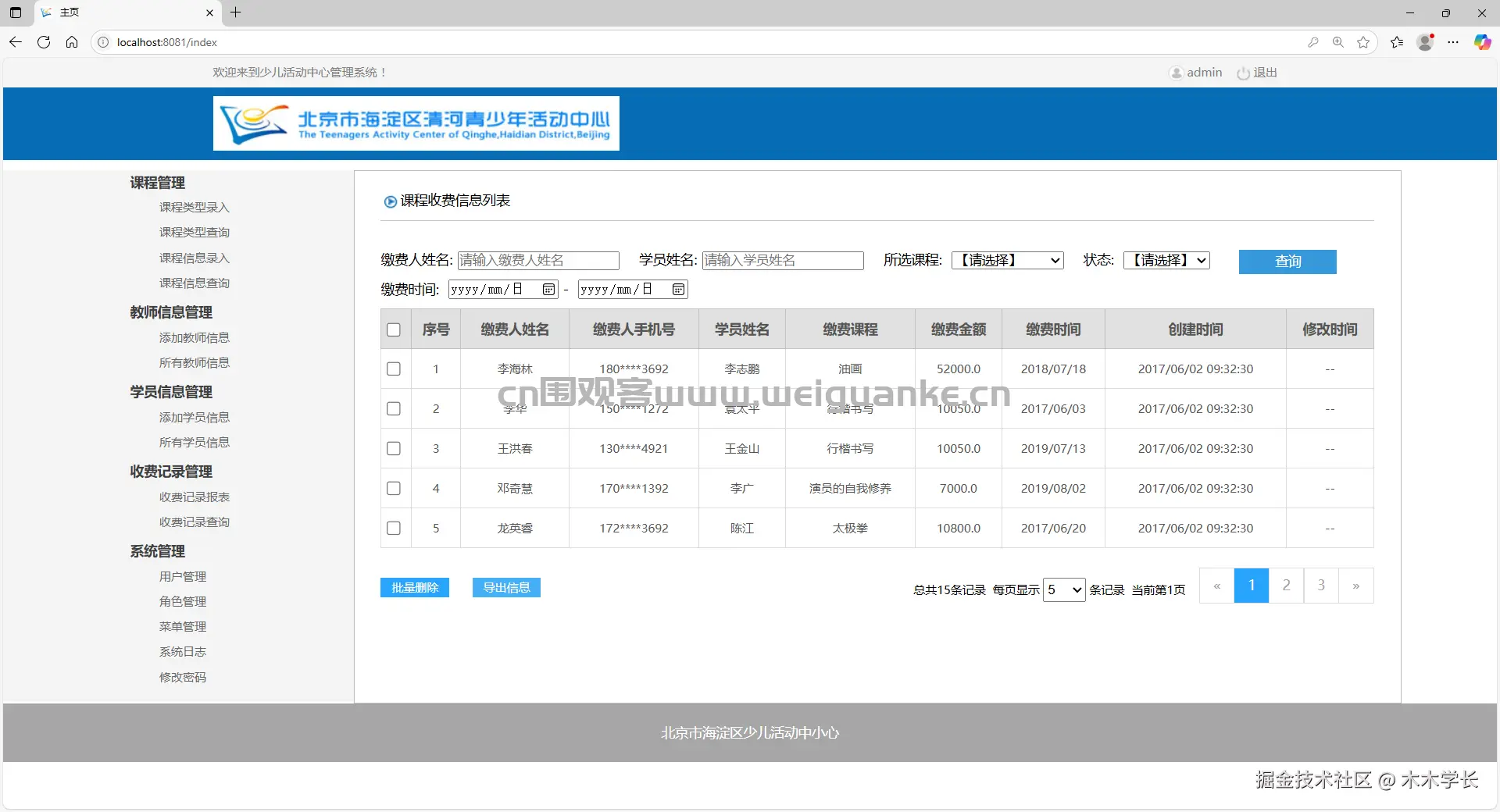Check the row for 邓奇慧
This screenshot has width=1500, height=812.
point(394,488)
